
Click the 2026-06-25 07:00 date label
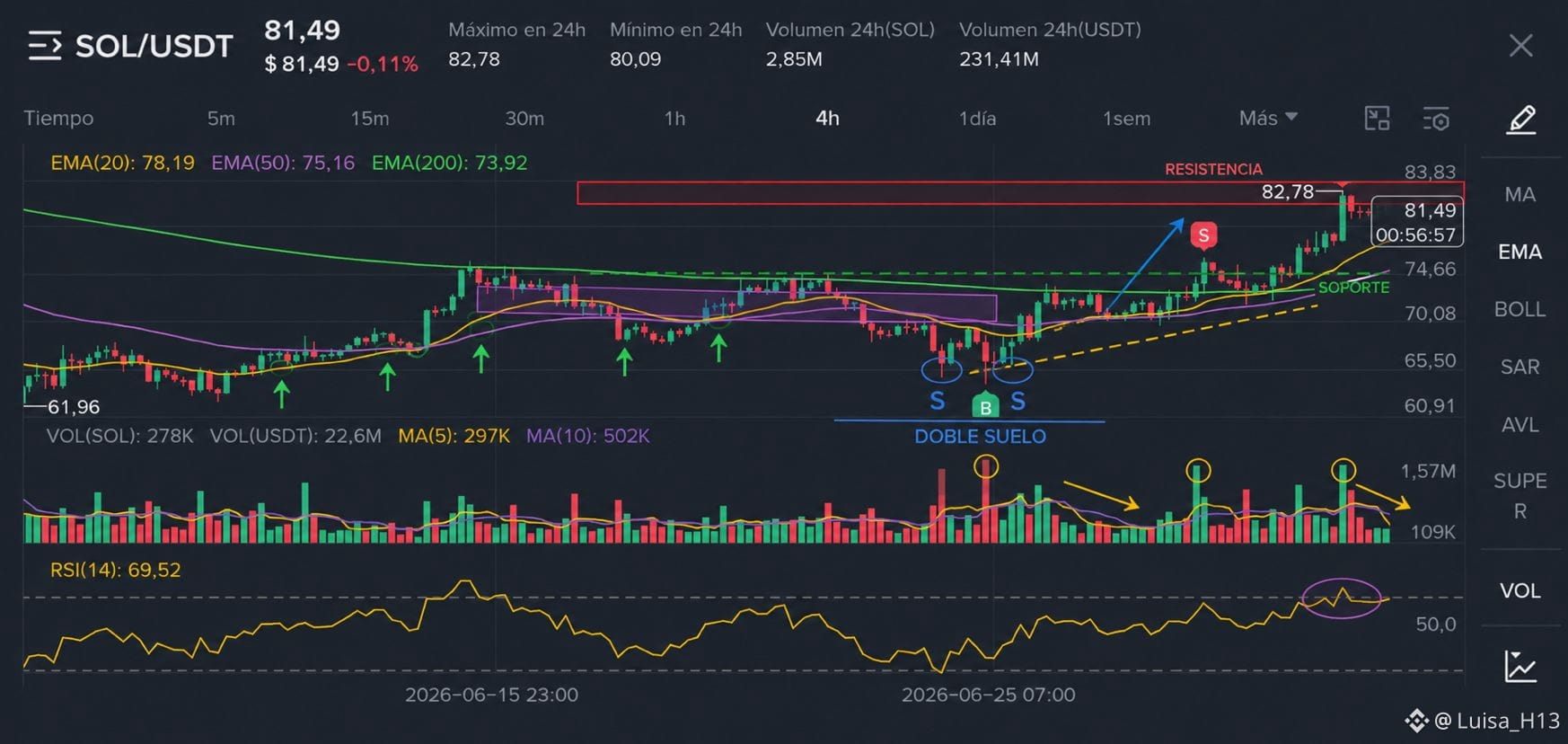coord(989,695)
